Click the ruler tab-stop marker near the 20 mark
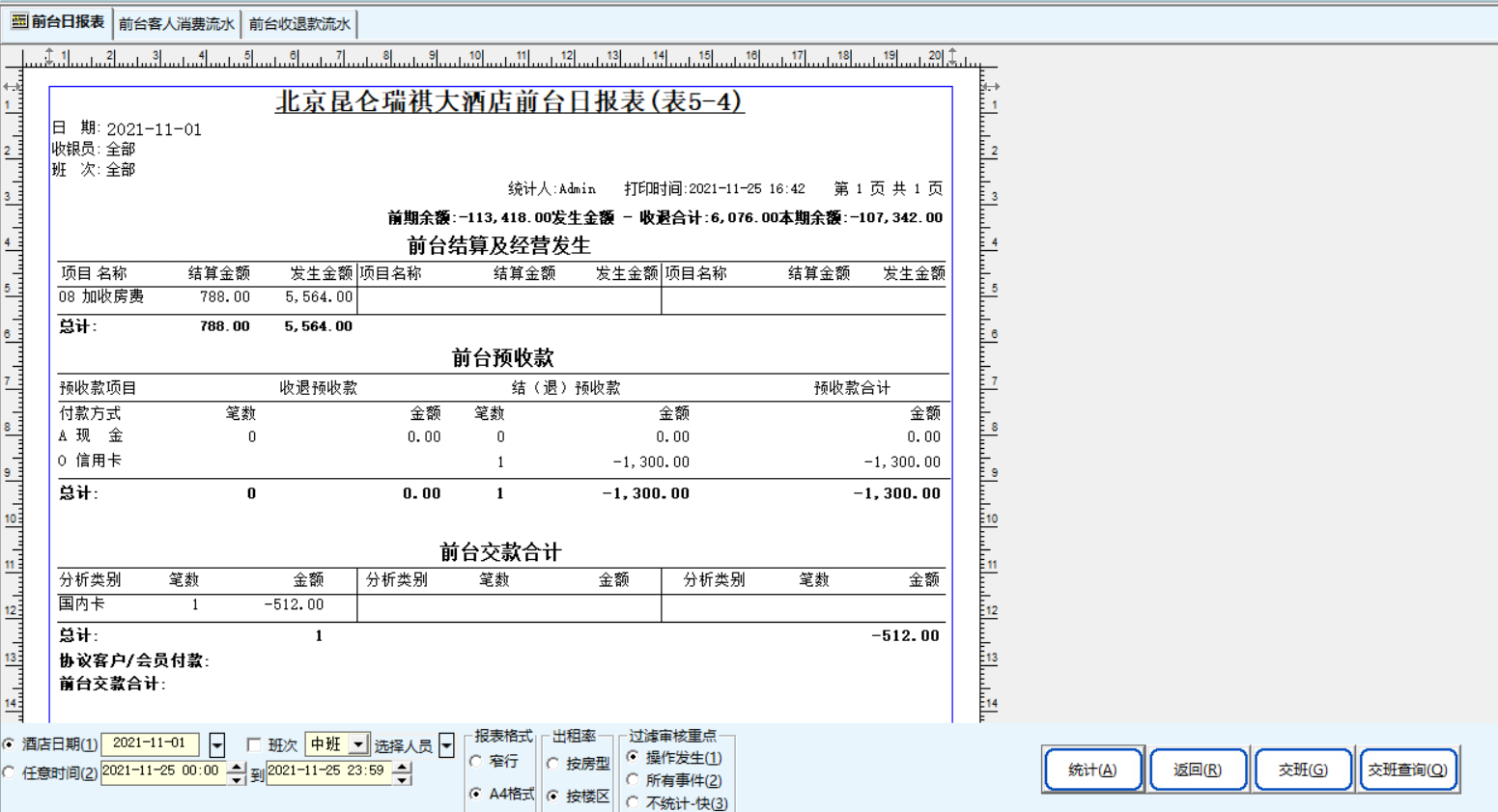 tap(952, 56)
